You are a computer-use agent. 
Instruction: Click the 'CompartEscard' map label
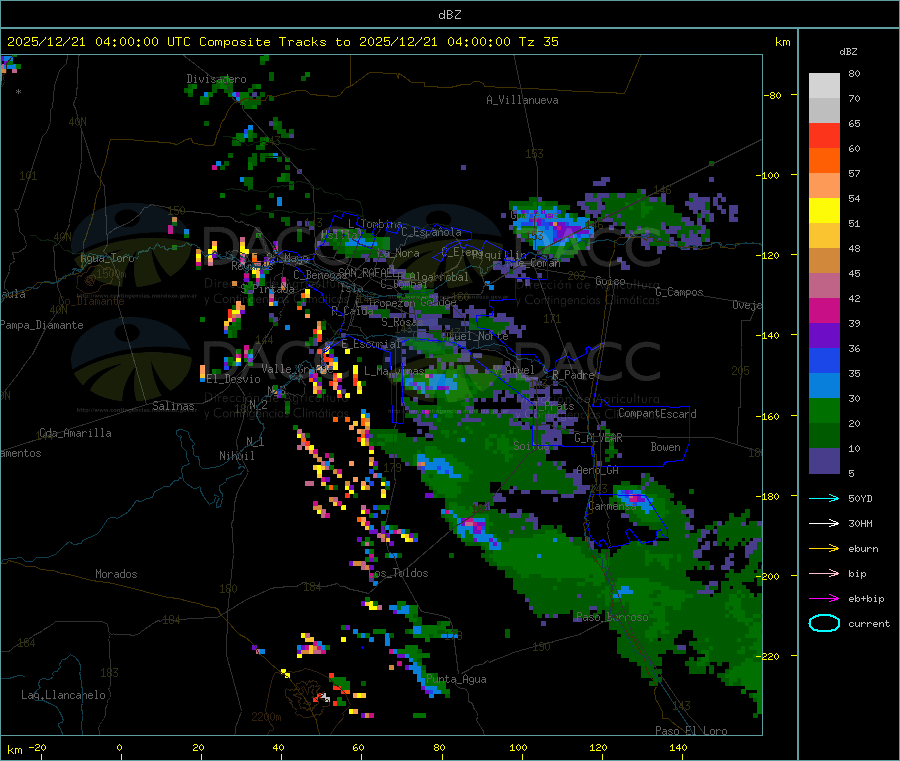click(x=657, y=413)
